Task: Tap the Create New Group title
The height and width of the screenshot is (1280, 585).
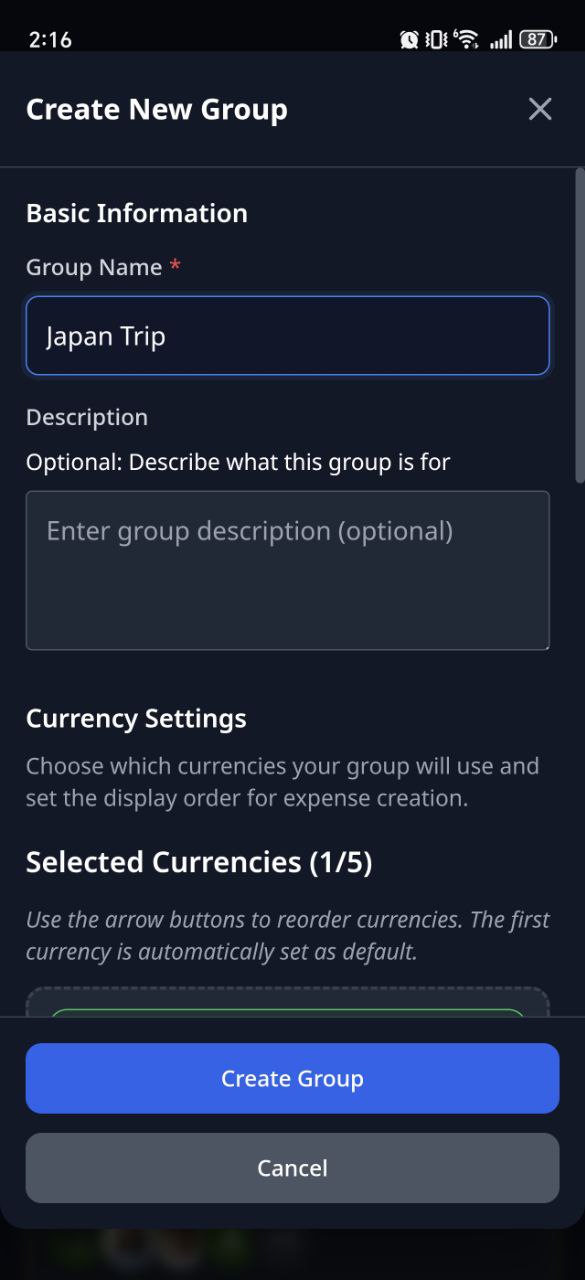Action: [156, 109]
